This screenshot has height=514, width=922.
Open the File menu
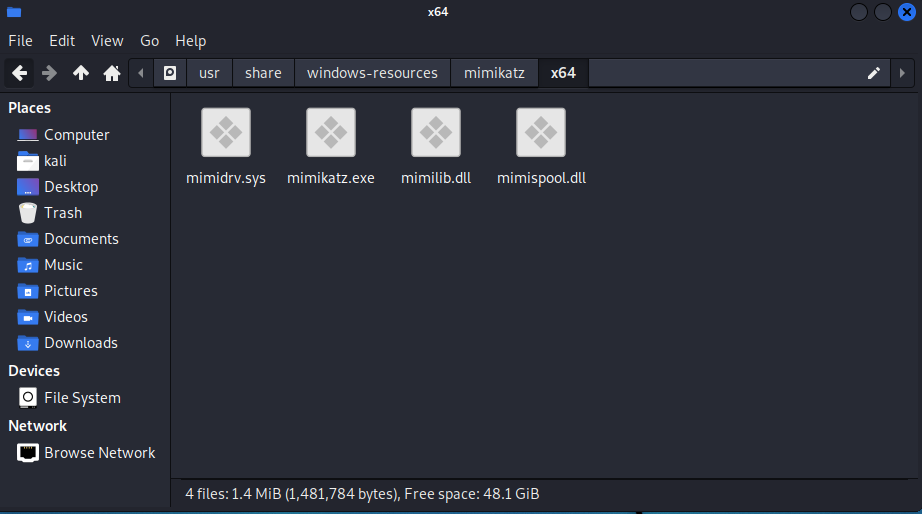tap(21, 41)
